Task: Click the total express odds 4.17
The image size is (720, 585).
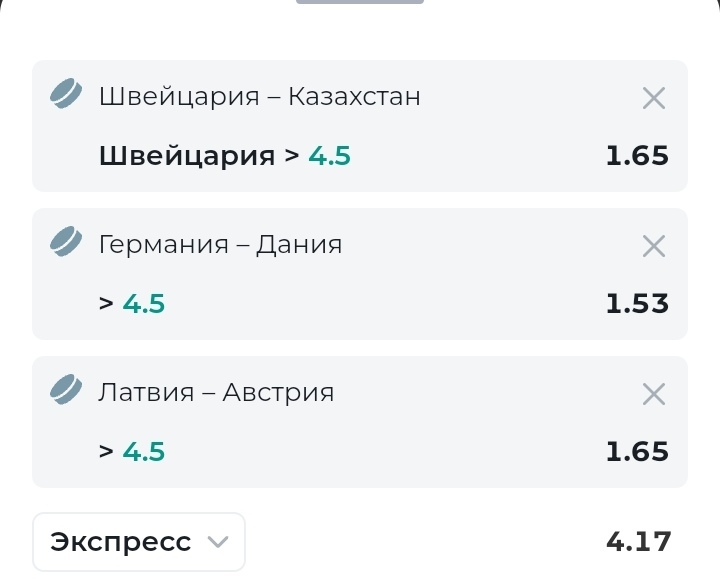Action: [639, 542]
